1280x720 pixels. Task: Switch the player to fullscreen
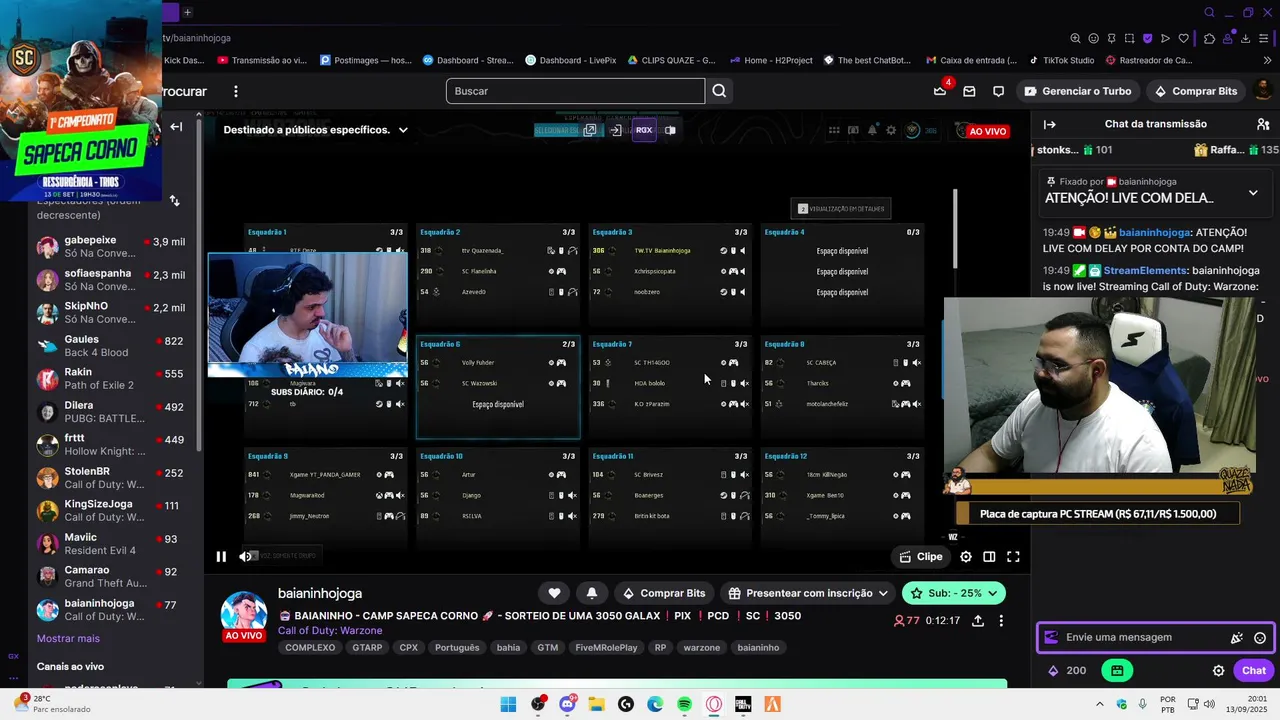point(1013,557)
